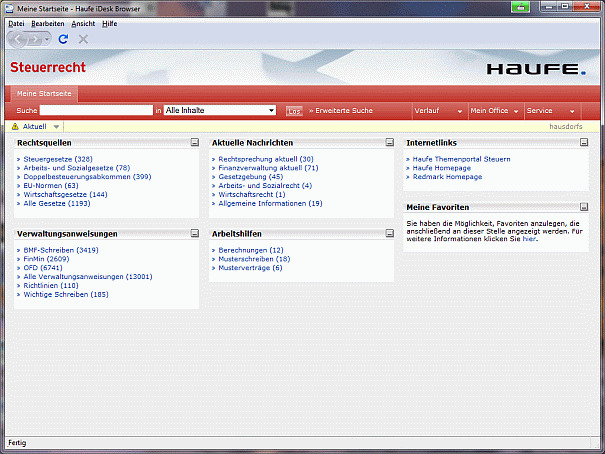Open FinMin (2609)
This screenshot has width=605, height=454.
point(46,259)
